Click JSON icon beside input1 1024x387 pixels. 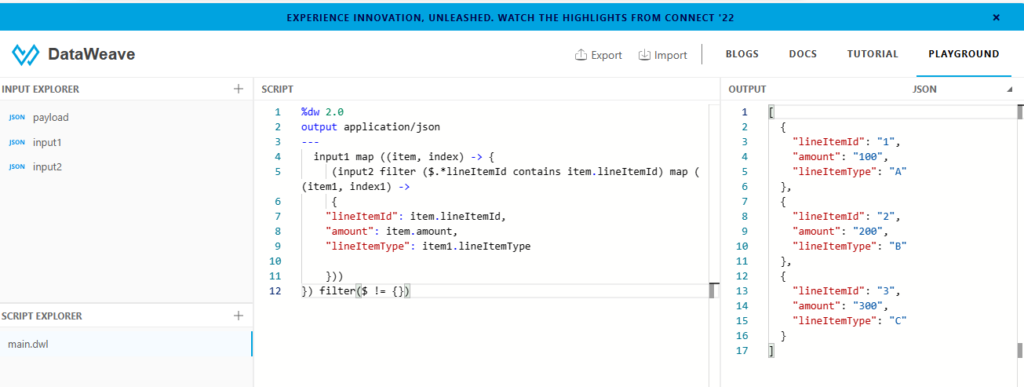tap(17, 142)
